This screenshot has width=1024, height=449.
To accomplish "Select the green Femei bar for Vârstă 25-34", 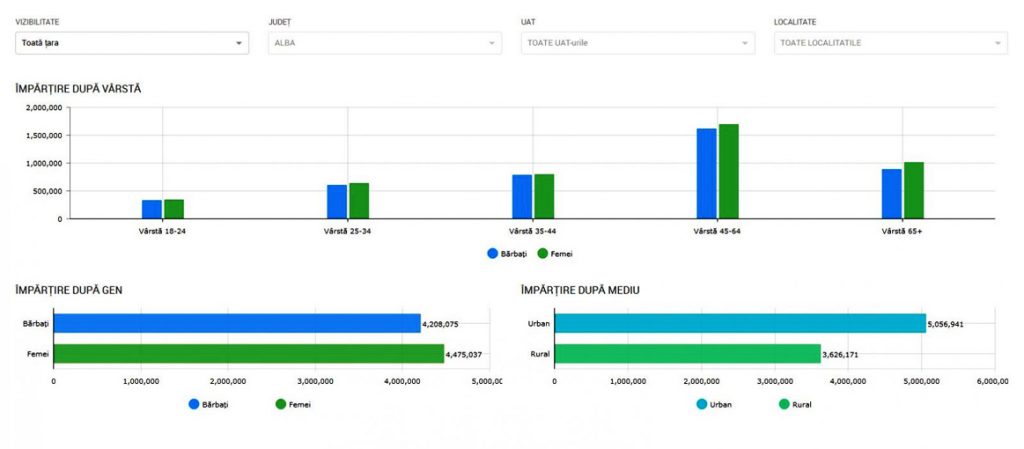I will 359,201.
